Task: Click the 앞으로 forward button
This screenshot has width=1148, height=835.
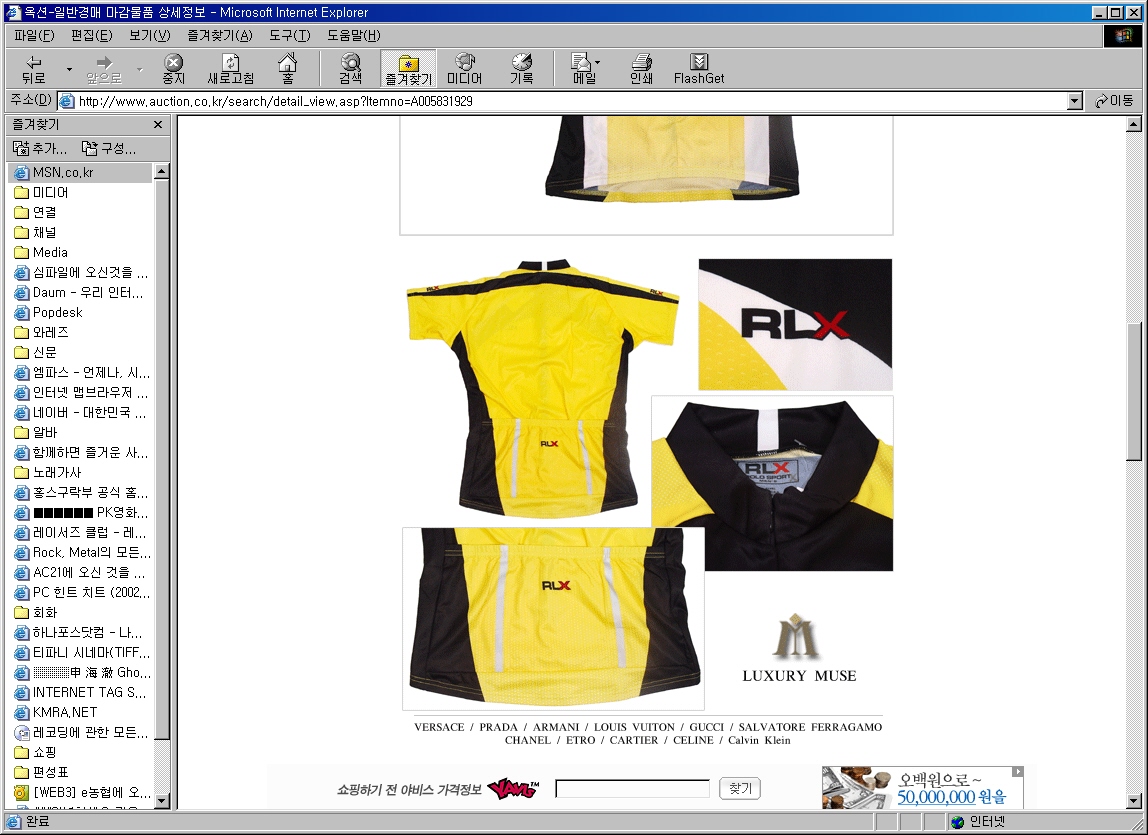Action: click(x=104, y=70)
